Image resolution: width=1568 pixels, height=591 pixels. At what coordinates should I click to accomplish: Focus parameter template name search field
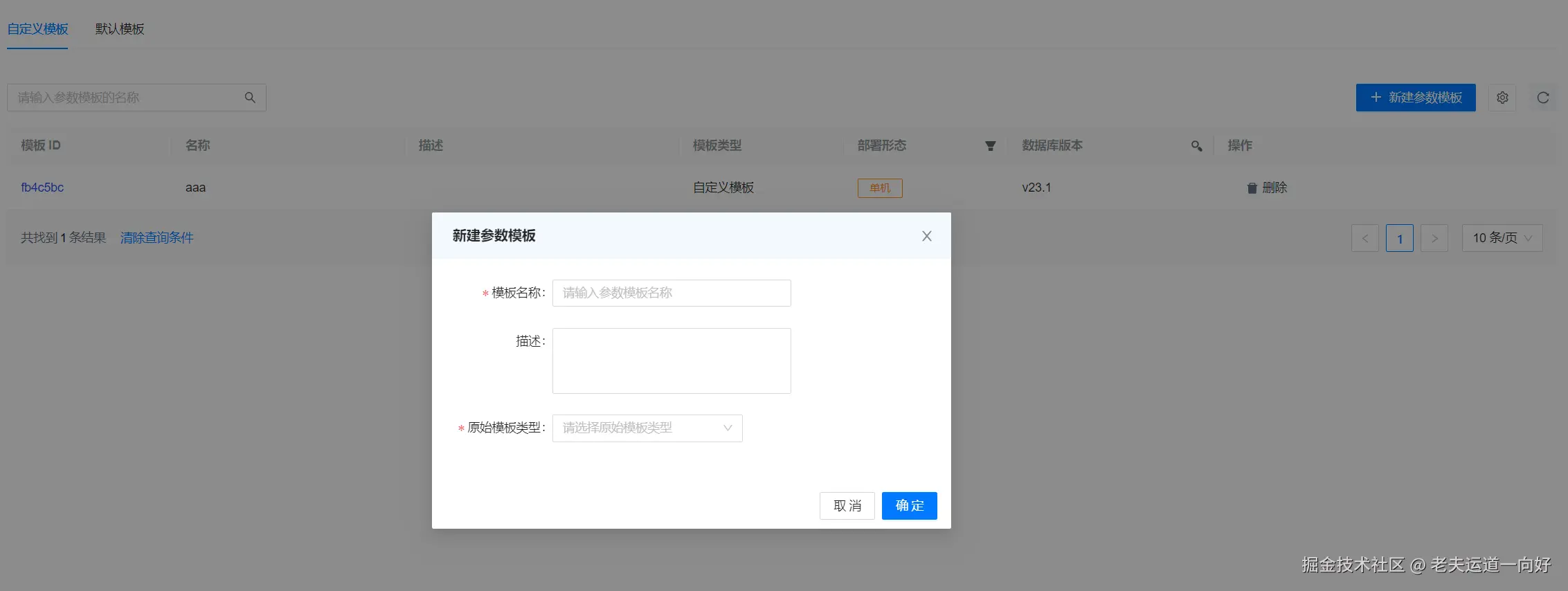coord(136,98)
